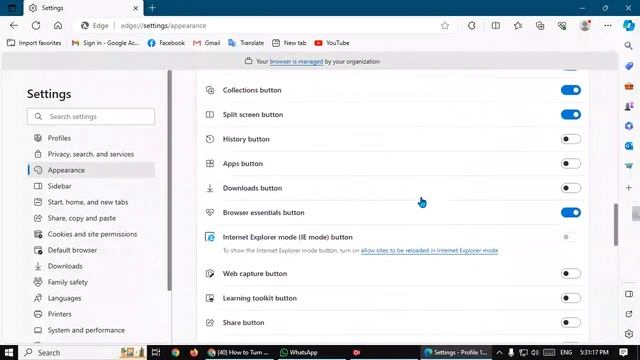Open the Translate bookmark

[246, 43]
